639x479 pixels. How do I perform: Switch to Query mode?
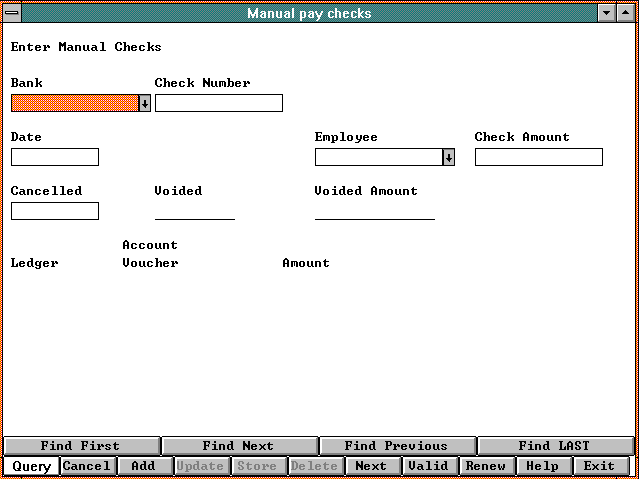tap(31, 466)
